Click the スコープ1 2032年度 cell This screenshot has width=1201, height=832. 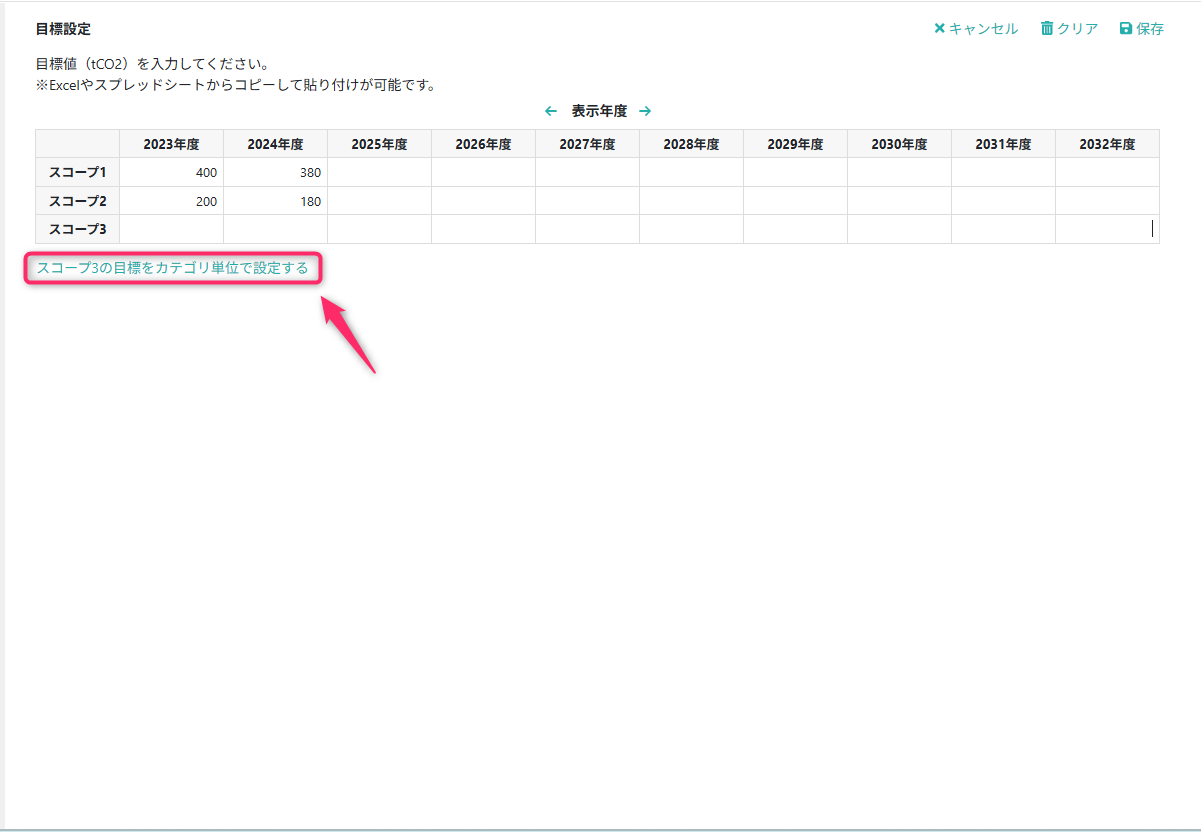[1107, 172]
